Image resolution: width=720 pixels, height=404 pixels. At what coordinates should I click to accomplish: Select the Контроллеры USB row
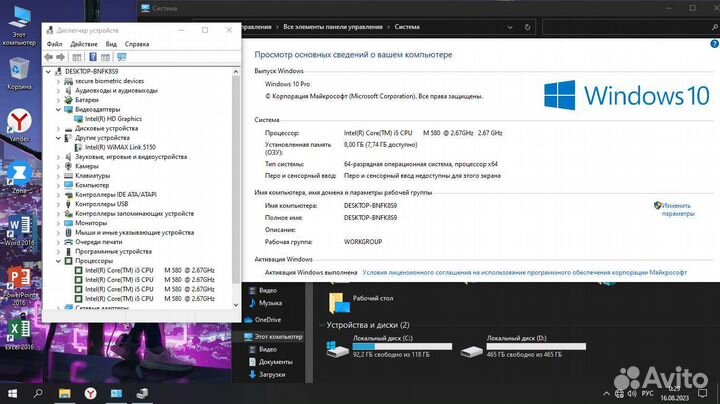(101, 204)
